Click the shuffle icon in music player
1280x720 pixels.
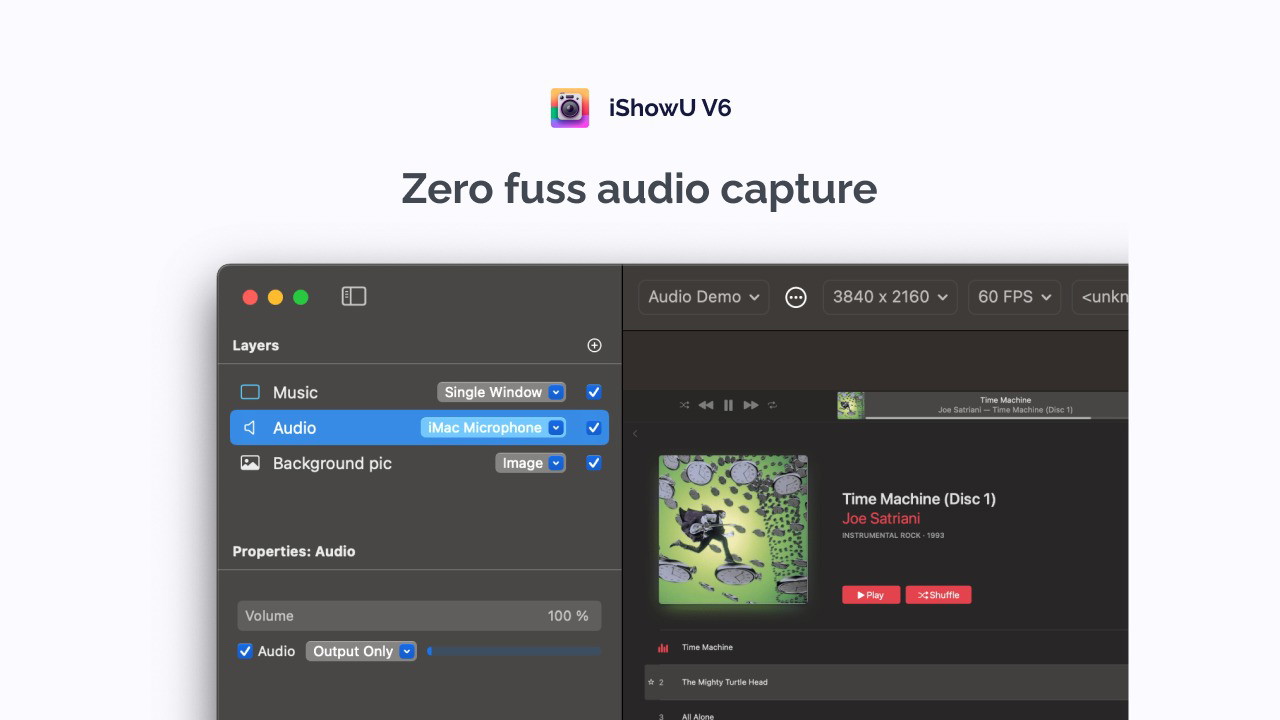pos(684,405)
